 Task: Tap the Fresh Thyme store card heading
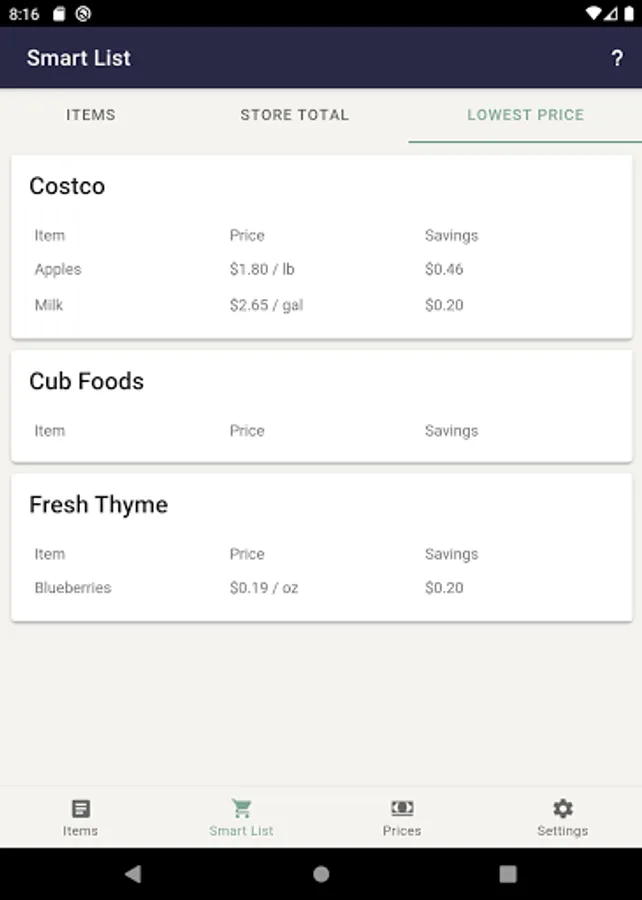pos(98,504)
